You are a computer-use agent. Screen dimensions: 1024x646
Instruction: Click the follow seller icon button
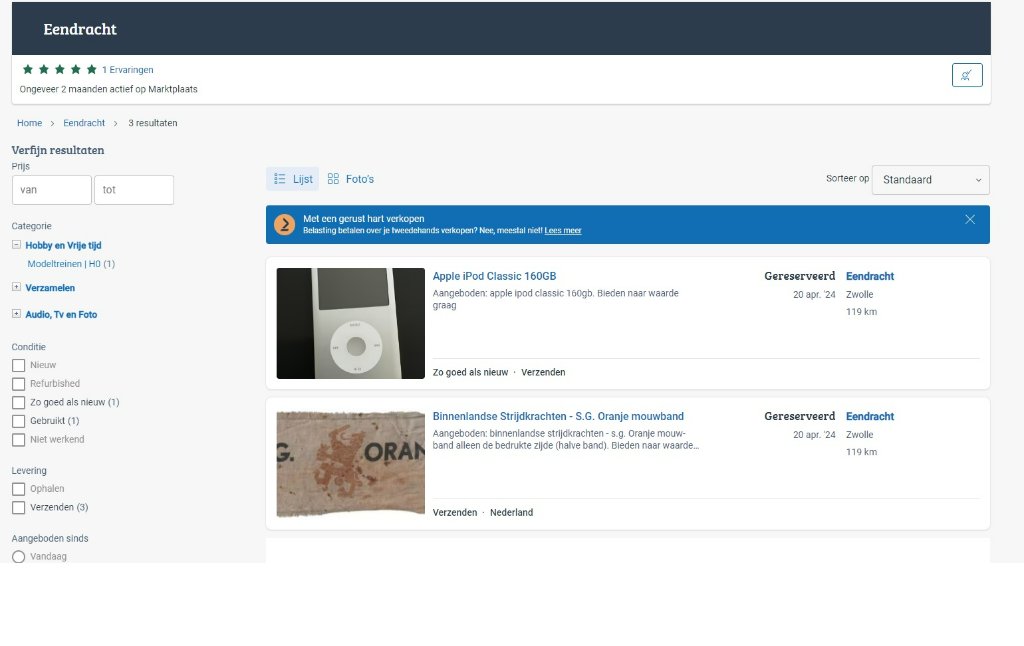tap(966, 75)
